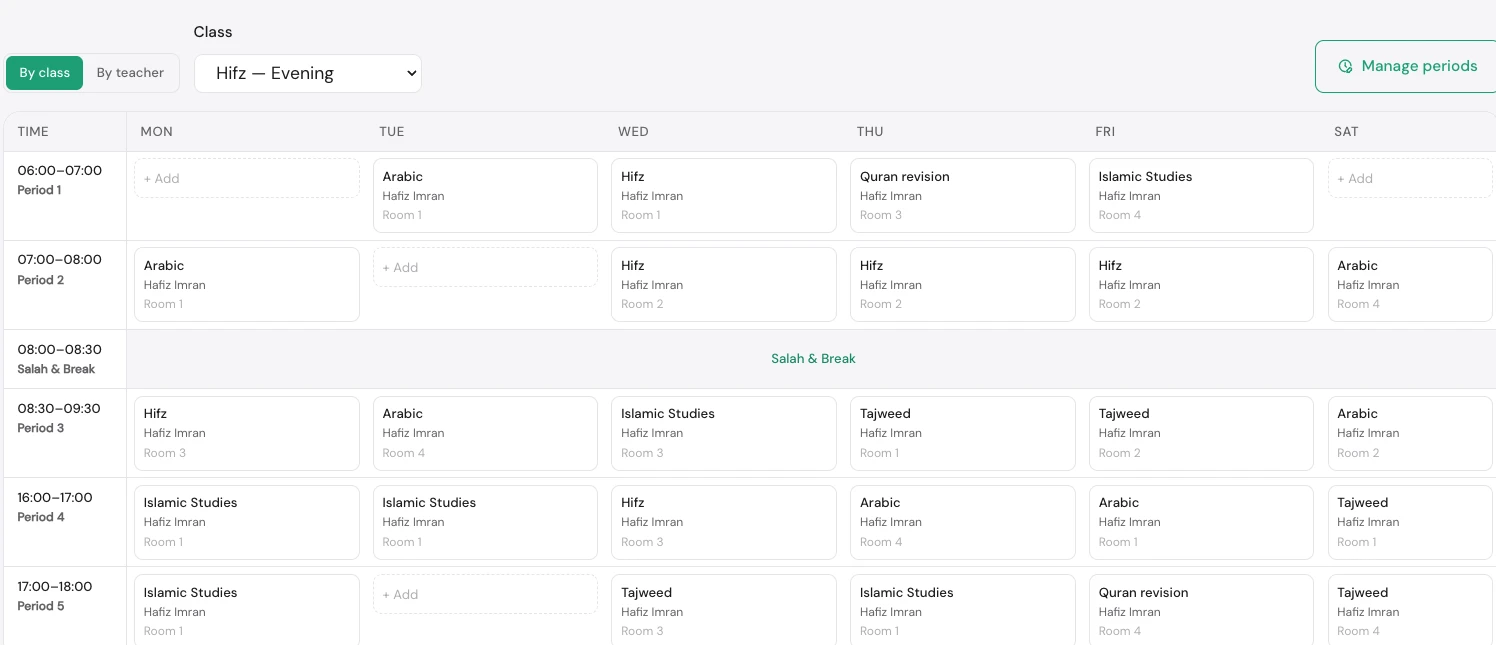Open Monday Period 2 Arabic card

pyautogui.click(x=247, y=284)
